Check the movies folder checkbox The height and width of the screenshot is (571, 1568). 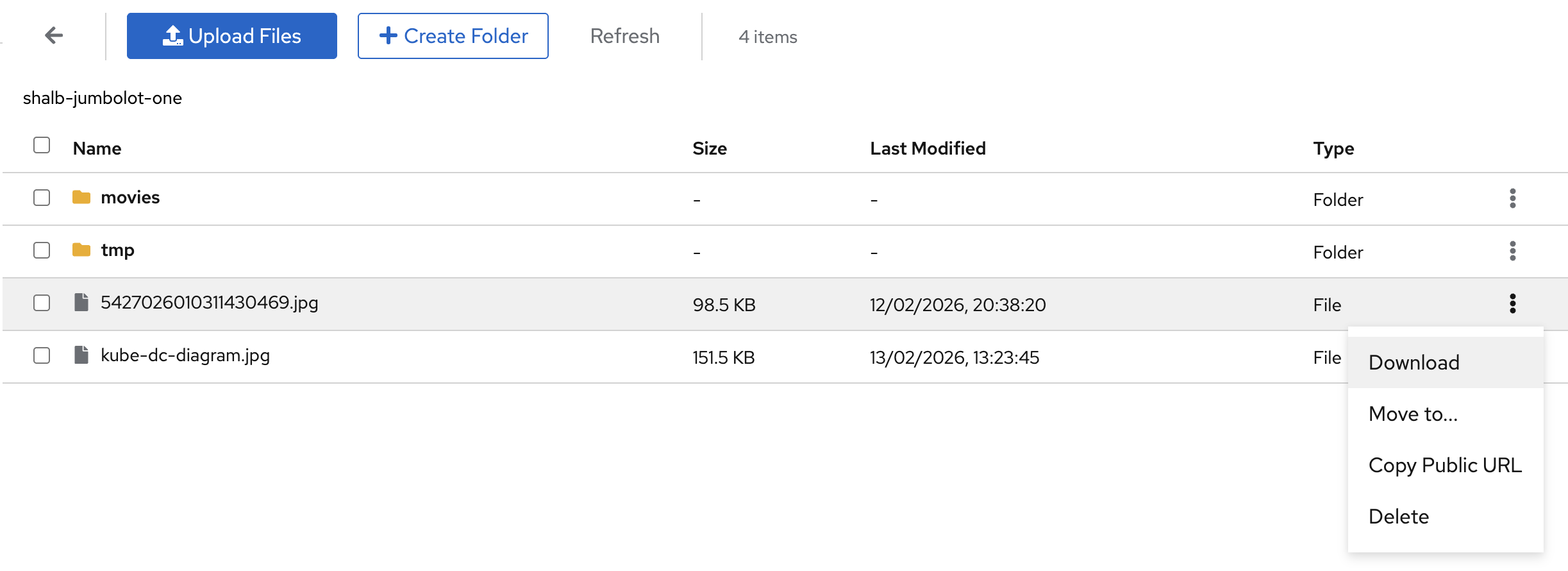tap(42, 198)
